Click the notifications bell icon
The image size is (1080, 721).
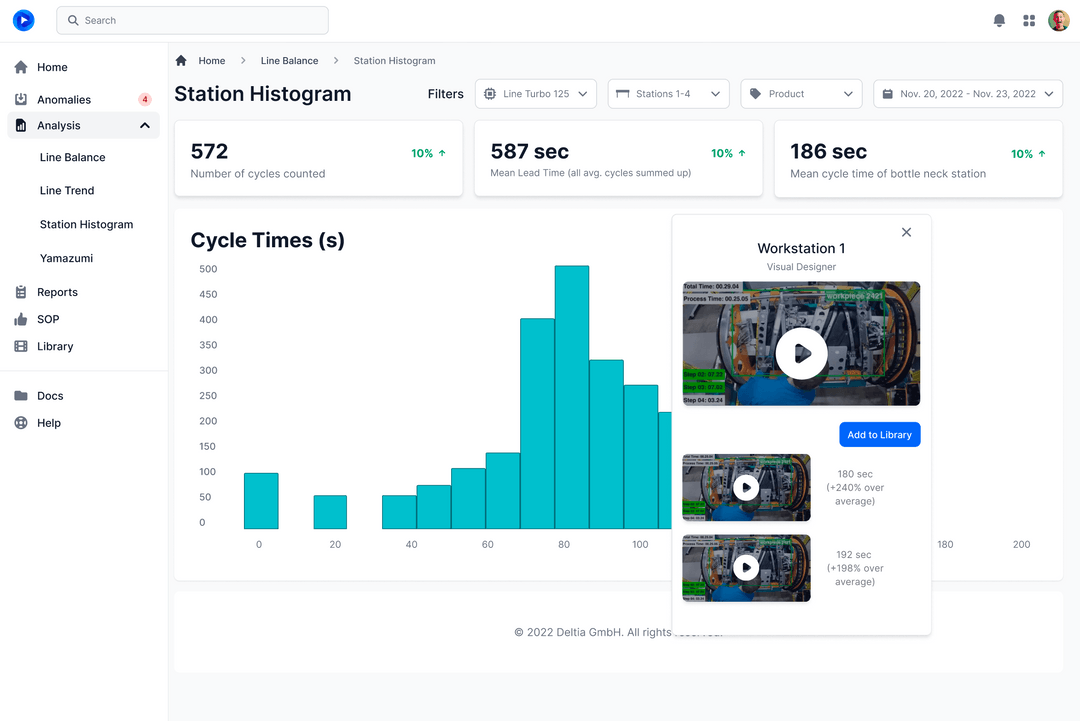click(x=998, y=20)
